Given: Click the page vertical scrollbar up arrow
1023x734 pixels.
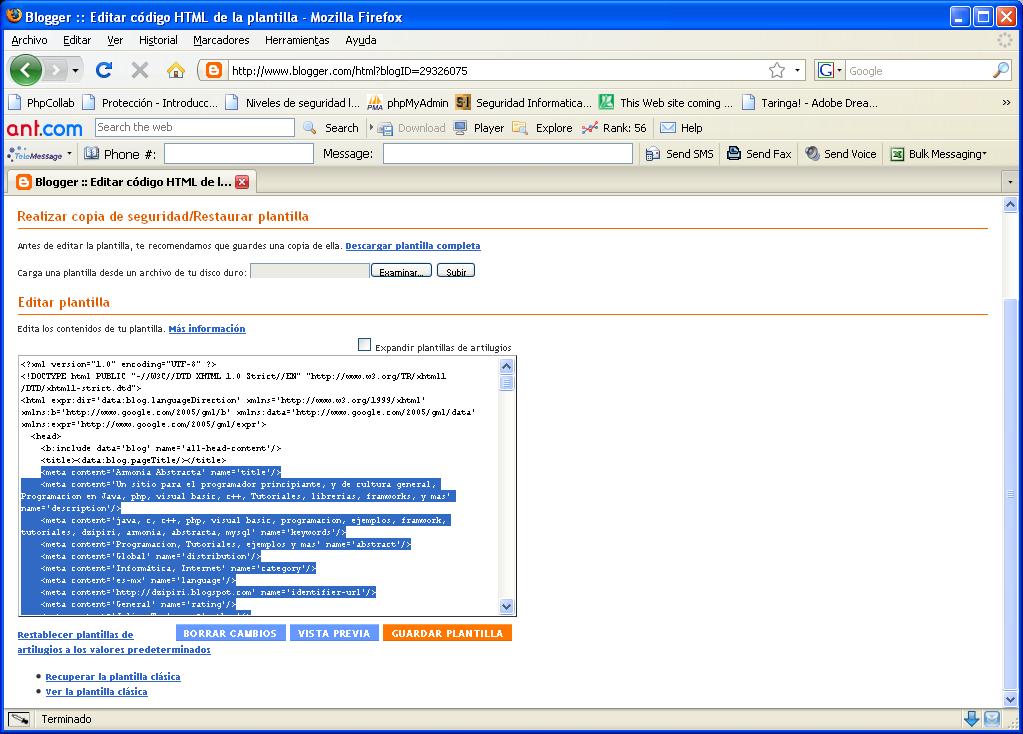Looking at the screenshot, I should (x=1010, y=205).
